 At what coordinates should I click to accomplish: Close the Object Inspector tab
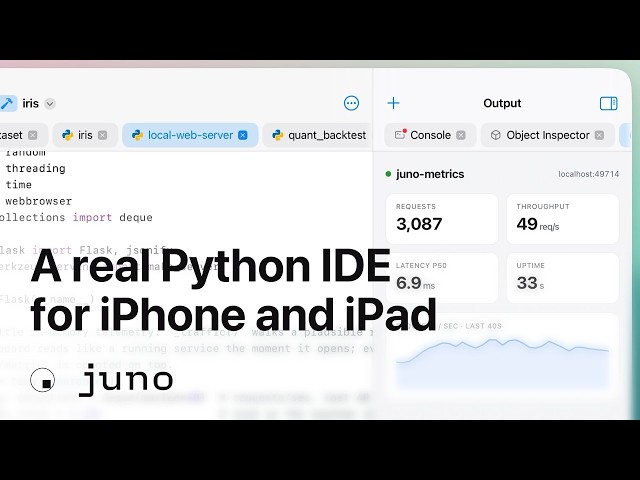pos(599,135)
